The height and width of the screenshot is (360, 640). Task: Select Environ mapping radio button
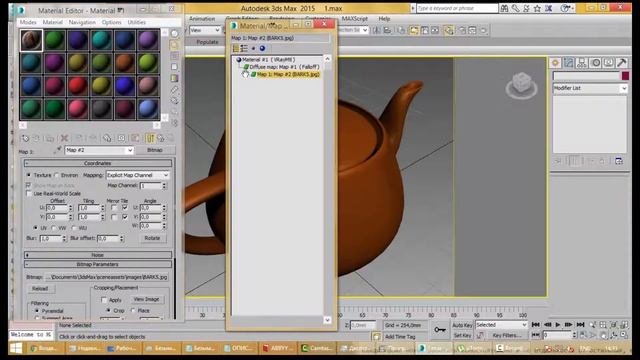click(57, 175)
